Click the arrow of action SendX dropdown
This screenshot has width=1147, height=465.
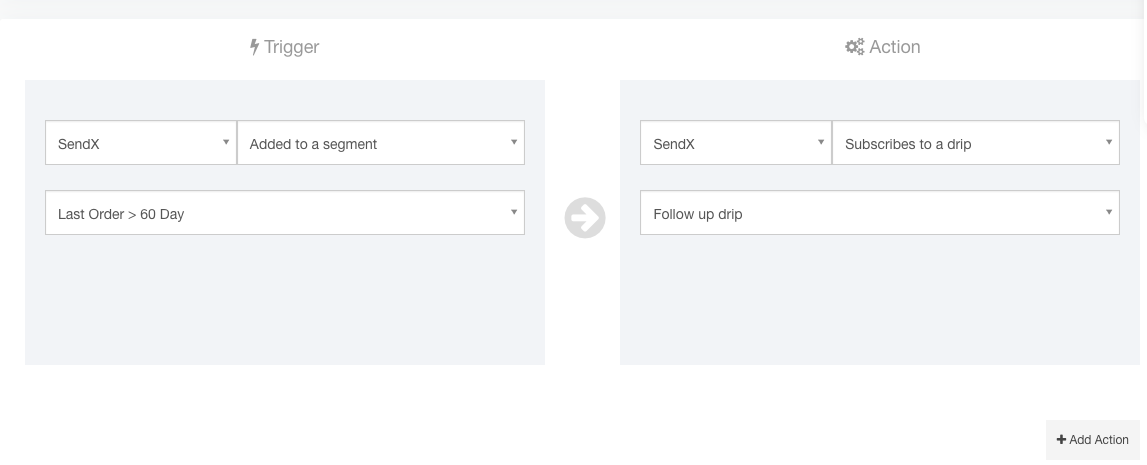pyautogui.click(x=821, y=143)
